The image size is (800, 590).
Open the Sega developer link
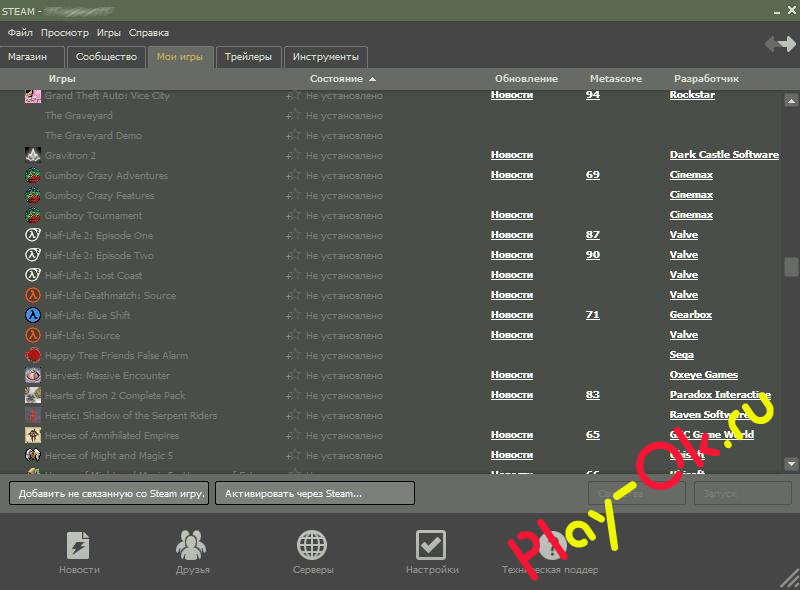click(x=682, y=355)
